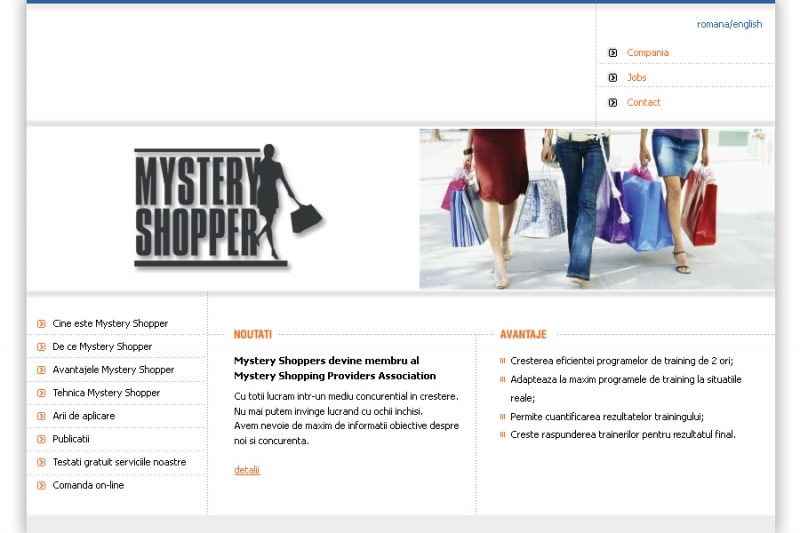800x533 pixels.
Task: Open Testati gratuit serviciile noastre
Action: [x=119, y=462]
